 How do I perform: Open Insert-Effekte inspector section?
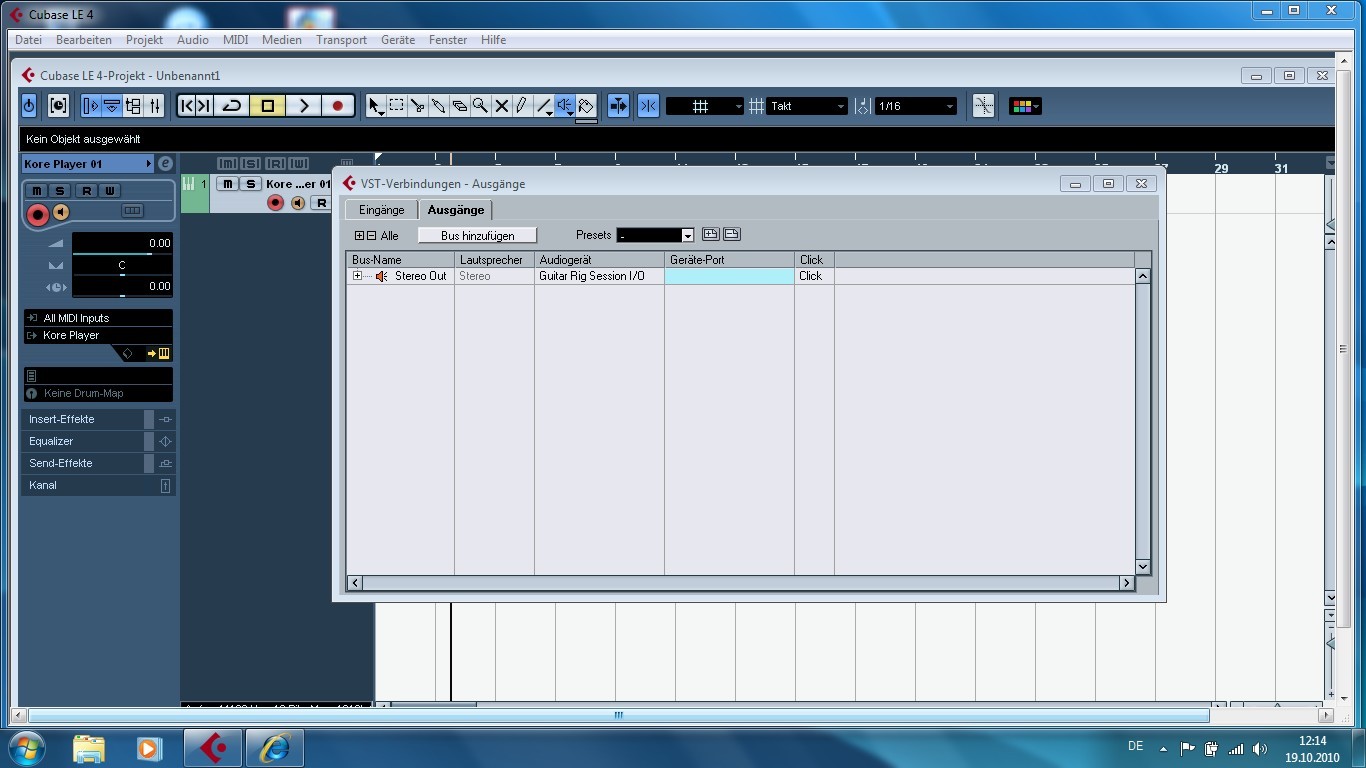[98, 419]
